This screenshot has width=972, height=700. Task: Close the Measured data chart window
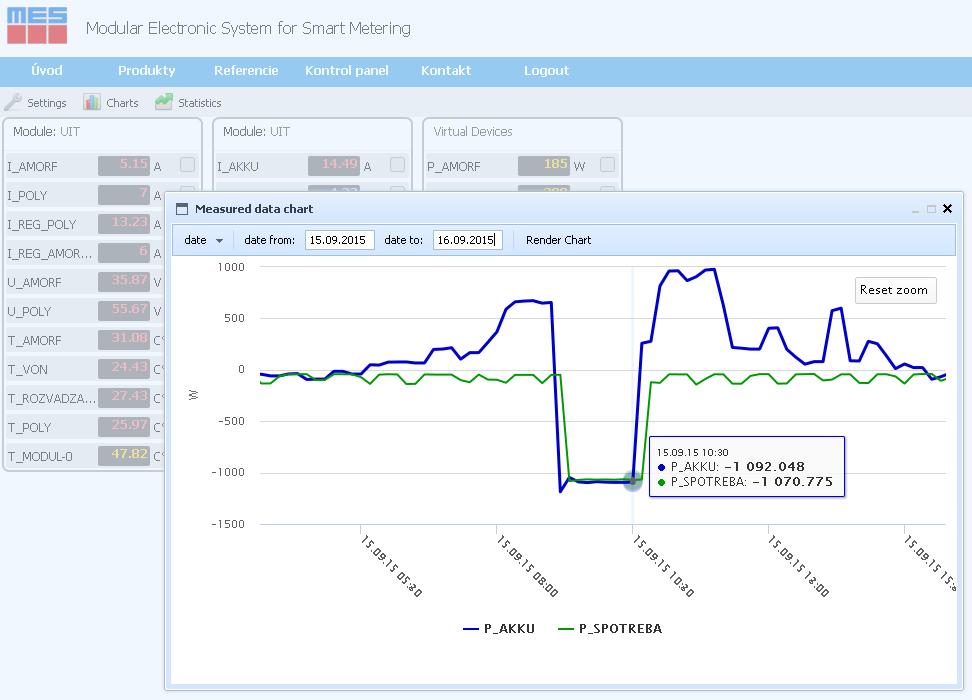(947, 209)
